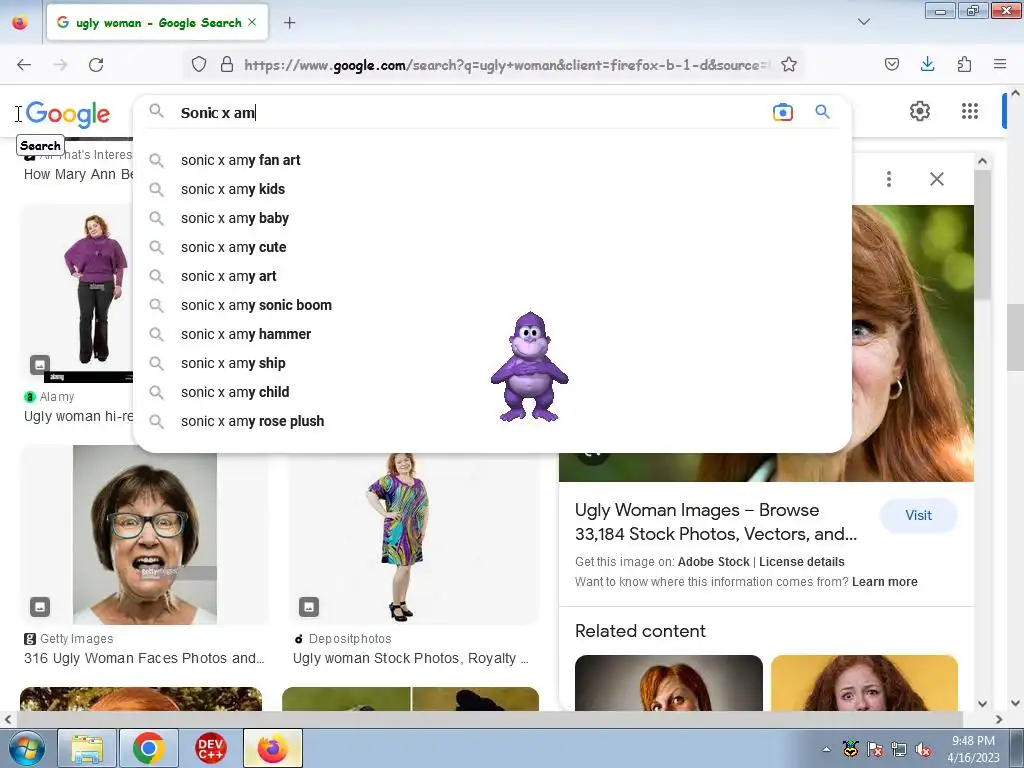Bookmark this page with the star icon
The height and width of the screenshot is (768, 1024).
[789, 64]
